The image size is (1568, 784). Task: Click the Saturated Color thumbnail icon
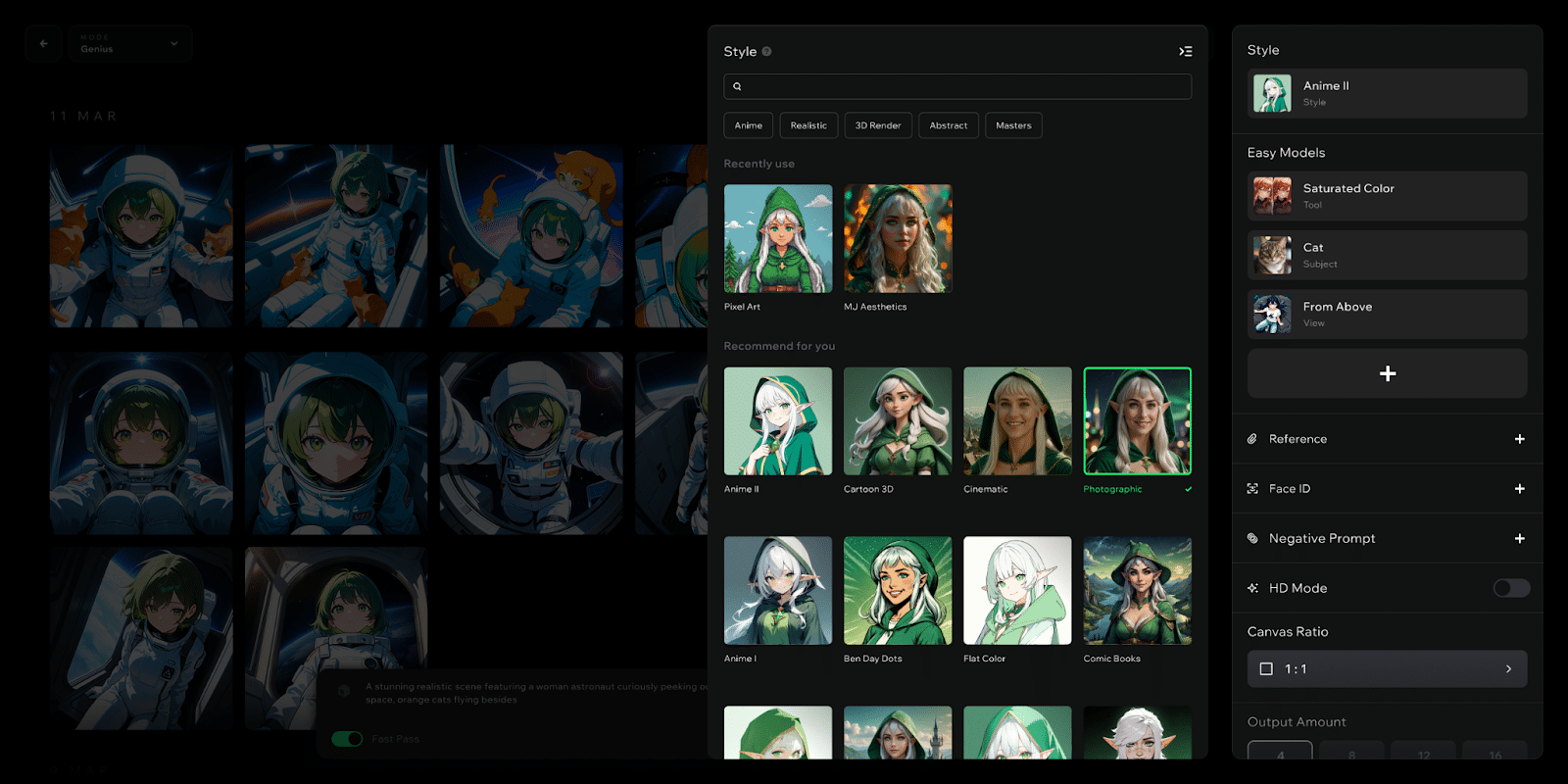click(1272, 196)
